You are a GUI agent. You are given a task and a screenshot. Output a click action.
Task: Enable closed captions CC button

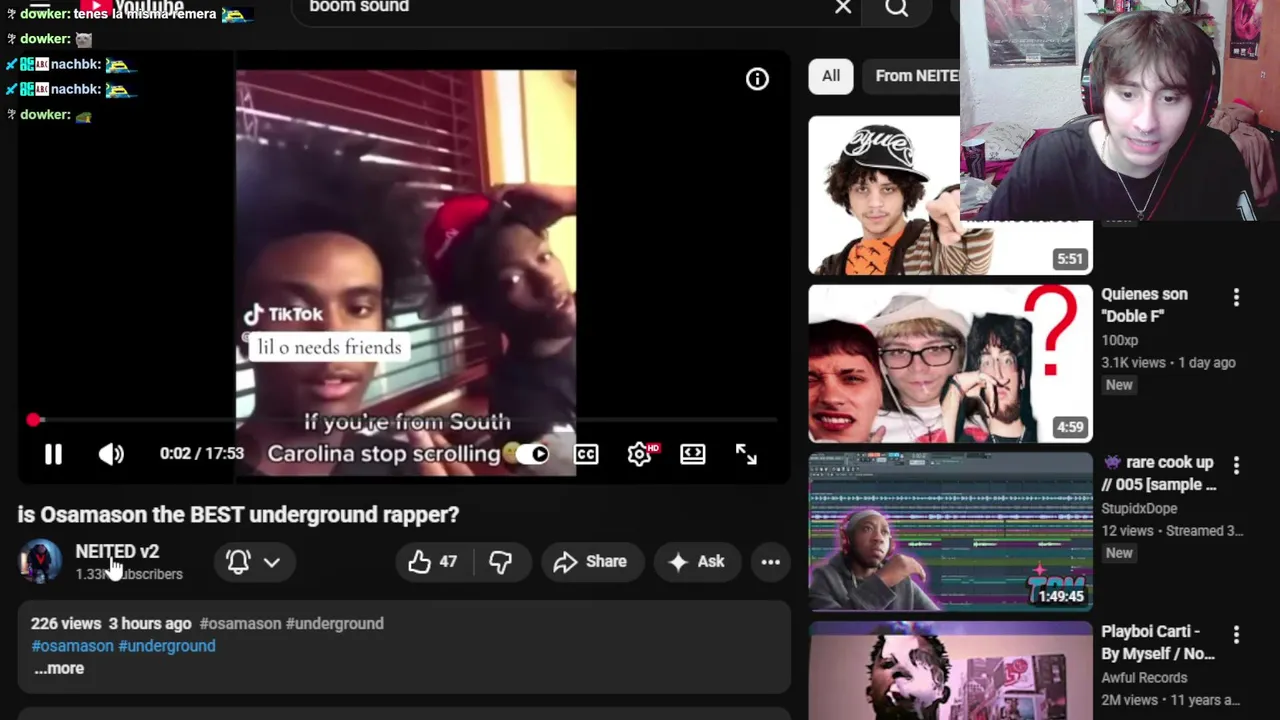586,454
